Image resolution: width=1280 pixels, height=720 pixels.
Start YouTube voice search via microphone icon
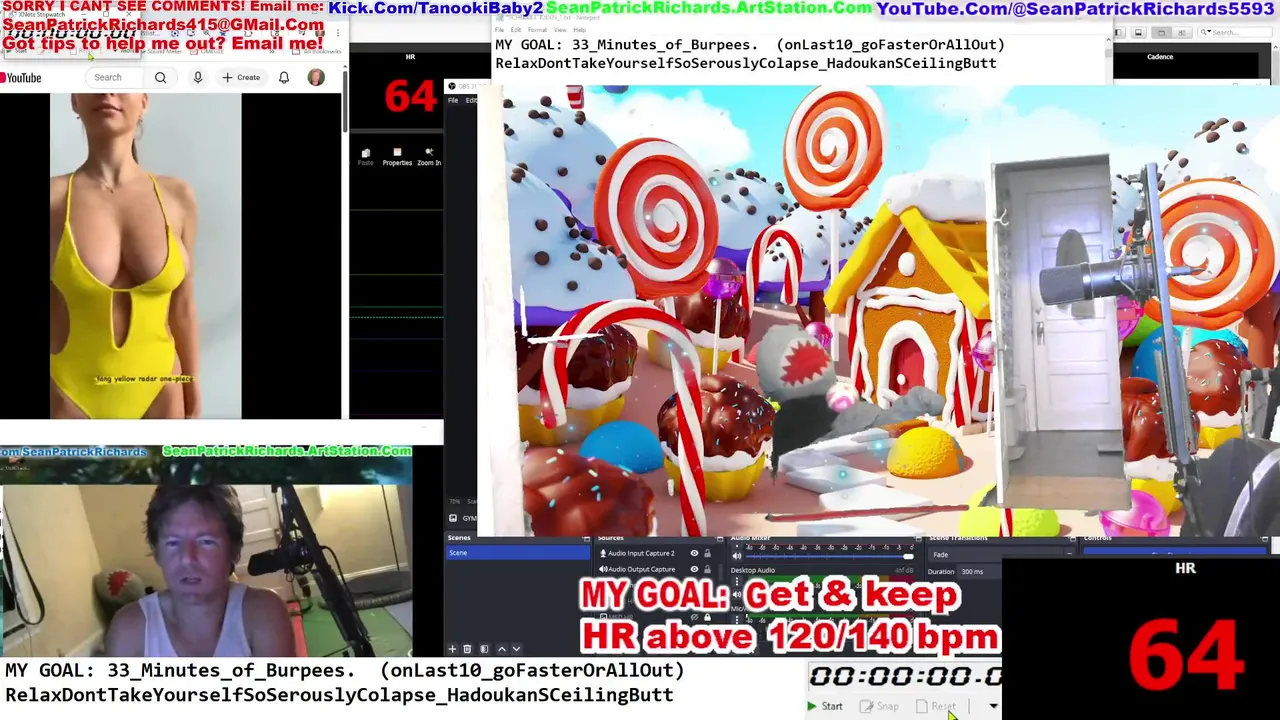(198, 78)
